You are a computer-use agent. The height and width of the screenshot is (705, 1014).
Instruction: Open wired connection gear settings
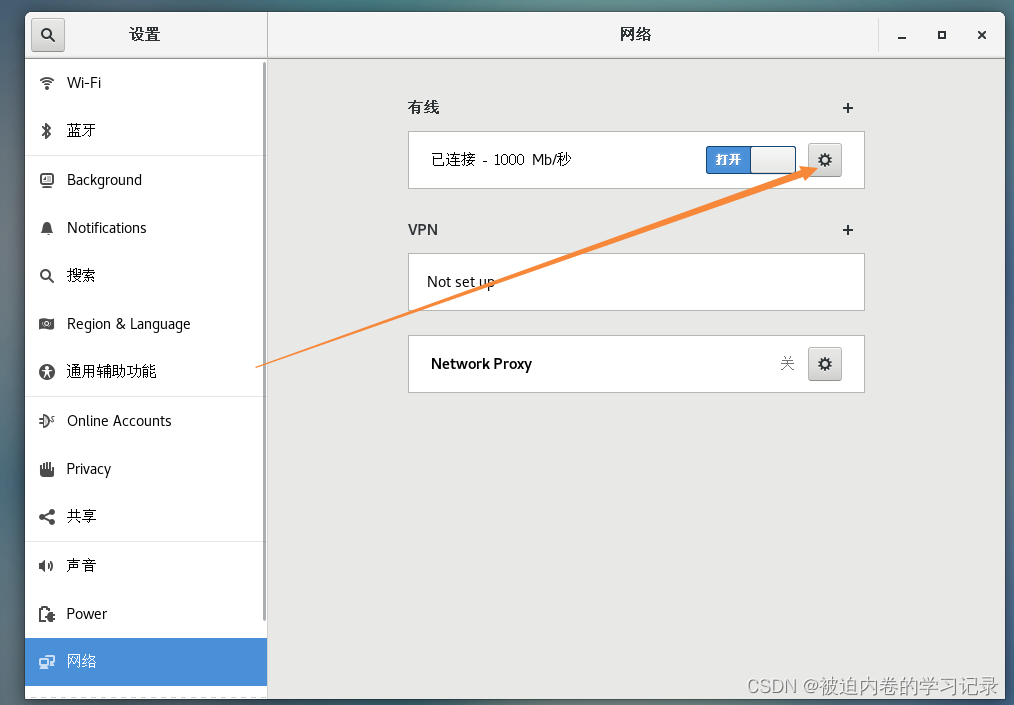(x=825, y=160)
